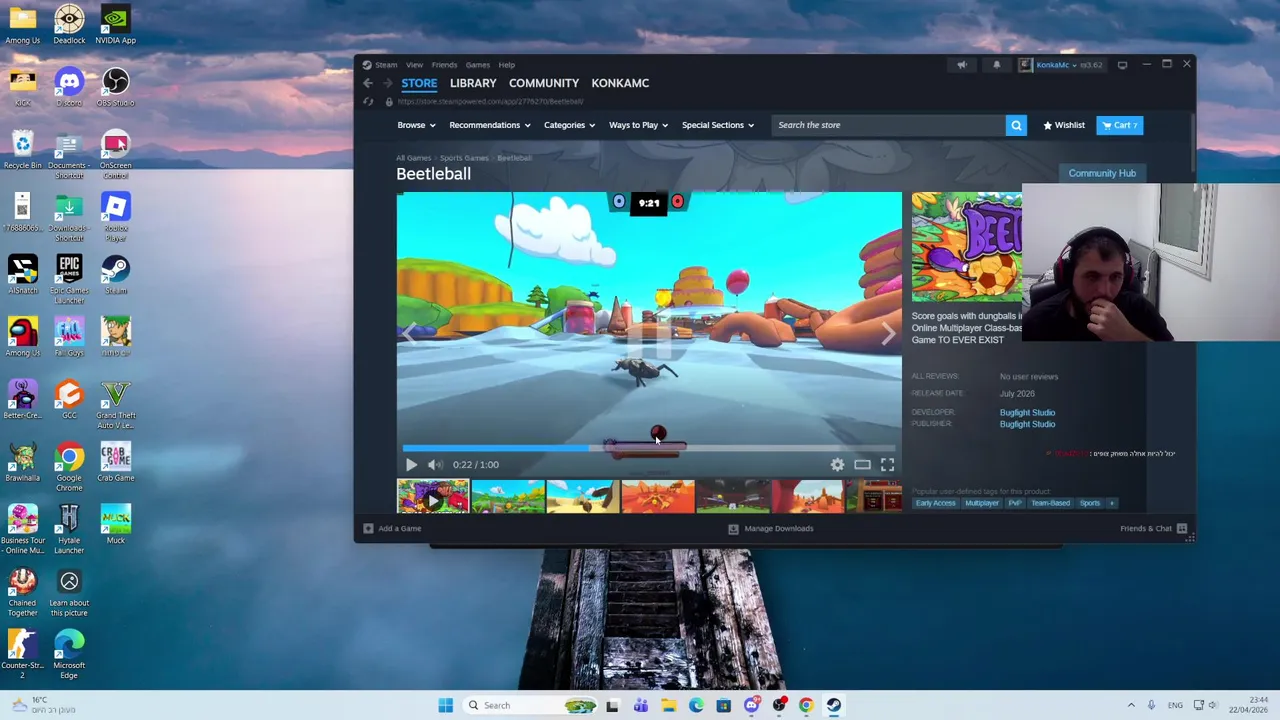Open Epic Games Launcher desktop icon
Viewport: 1280px width, 720px height.
tap(69, 280)
